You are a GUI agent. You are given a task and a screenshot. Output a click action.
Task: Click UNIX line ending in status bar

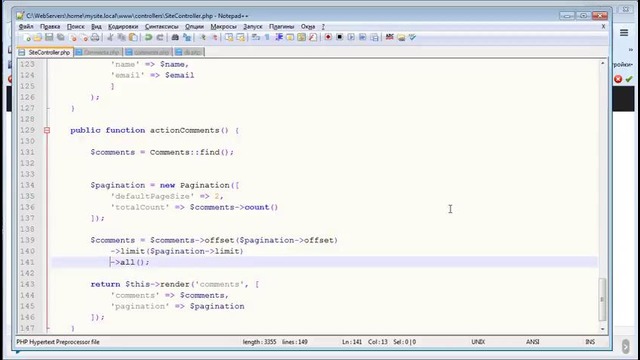point(478,342)
